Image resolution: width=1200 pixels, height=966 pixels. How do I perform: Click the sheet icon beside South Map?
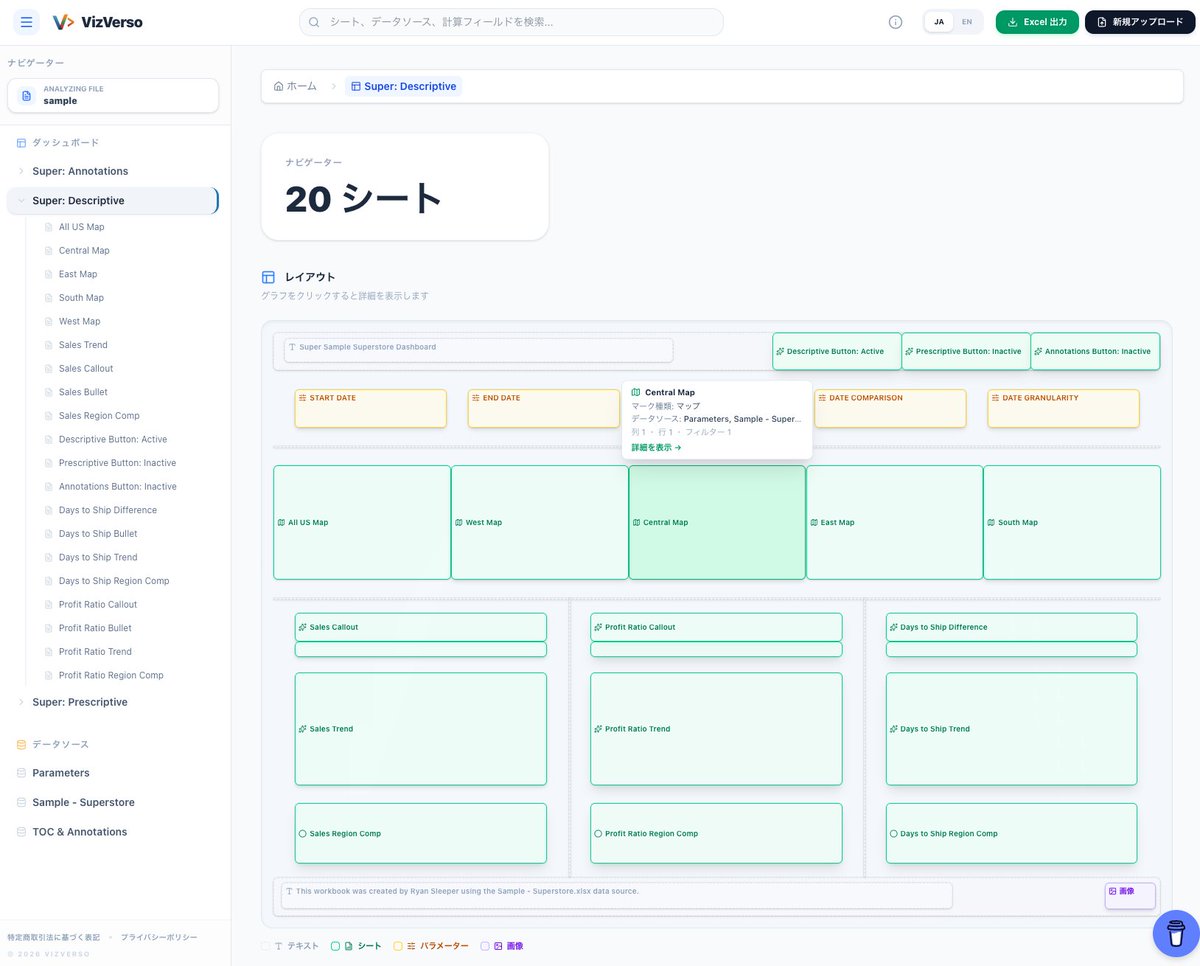(49, 298)
